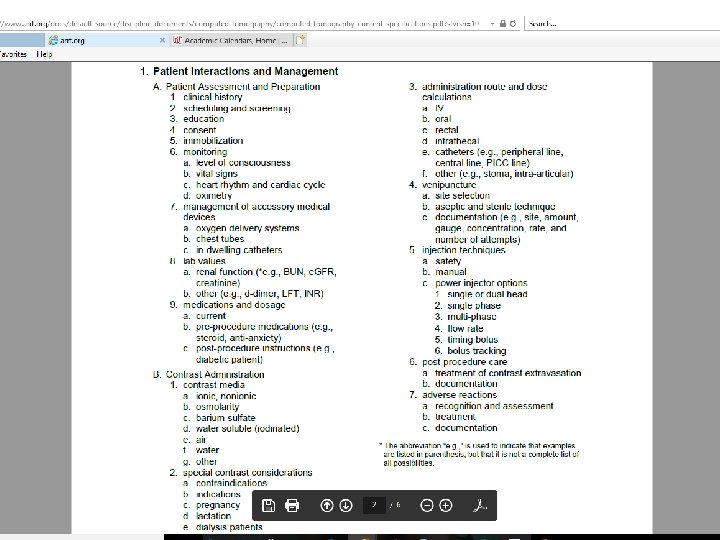
Task: Click 'treatment of contrast extravasation' text
Action: point(508,373)
